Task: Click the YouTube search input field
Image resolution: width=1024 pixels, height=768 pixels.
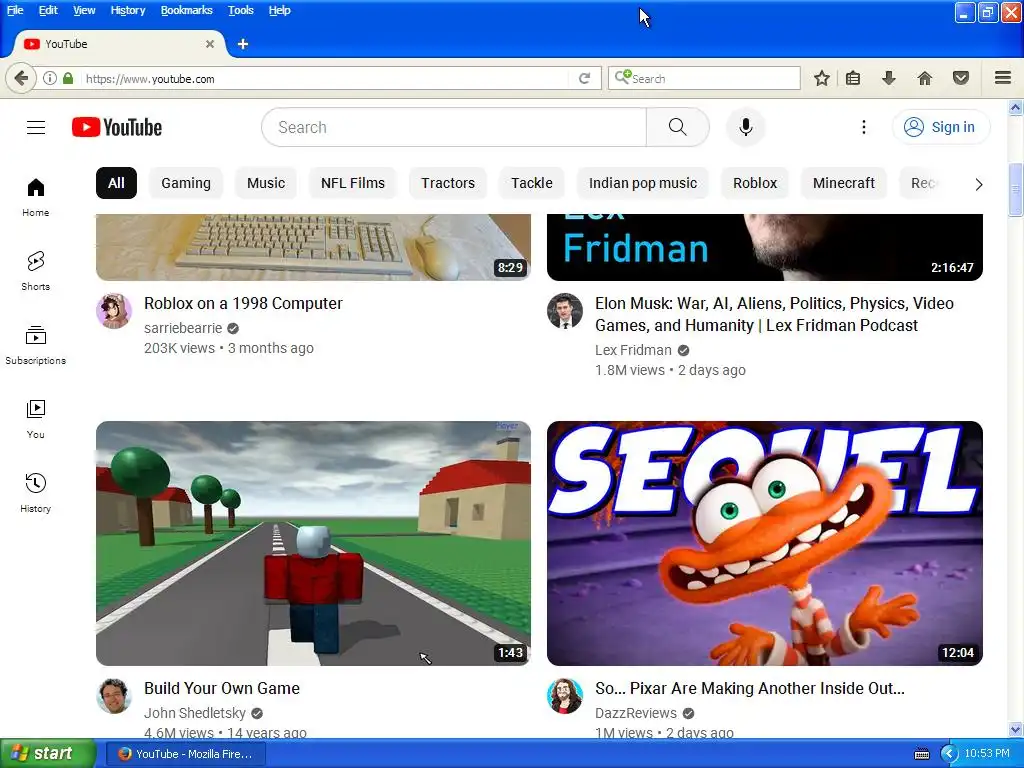Action: 454,127
